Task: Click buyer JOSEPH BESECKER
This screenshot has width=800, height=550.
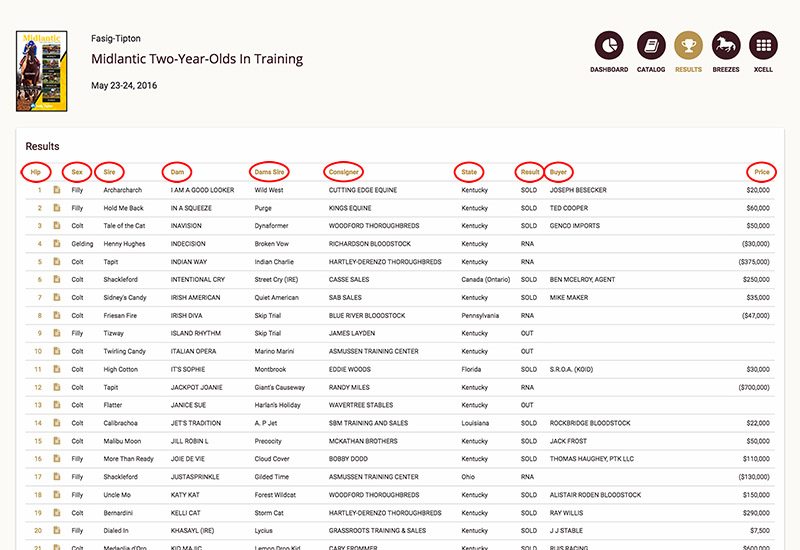Action: click(x=578, y=190)
